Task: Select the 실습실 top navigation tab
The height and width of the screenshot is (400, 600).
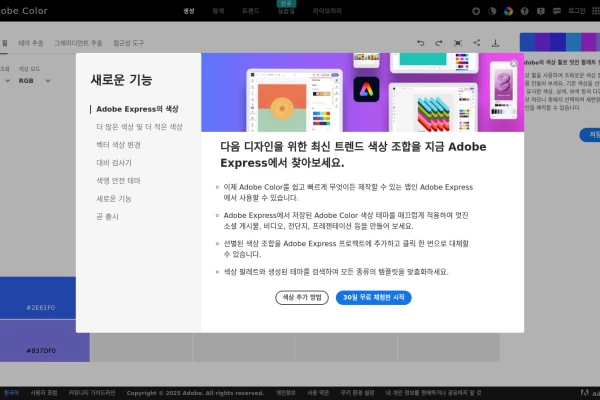Action: coord(286,11)
